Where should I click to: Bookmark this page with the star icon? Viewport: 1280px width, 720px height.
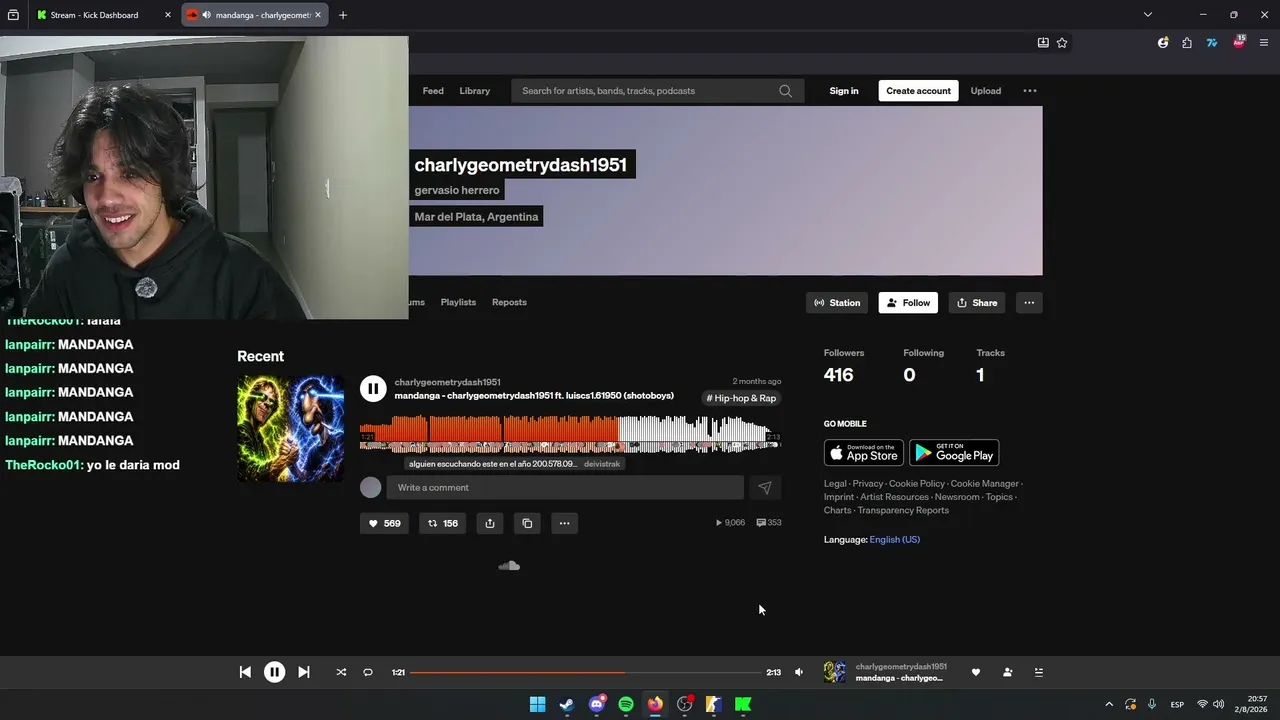[x=1062, y=43]
